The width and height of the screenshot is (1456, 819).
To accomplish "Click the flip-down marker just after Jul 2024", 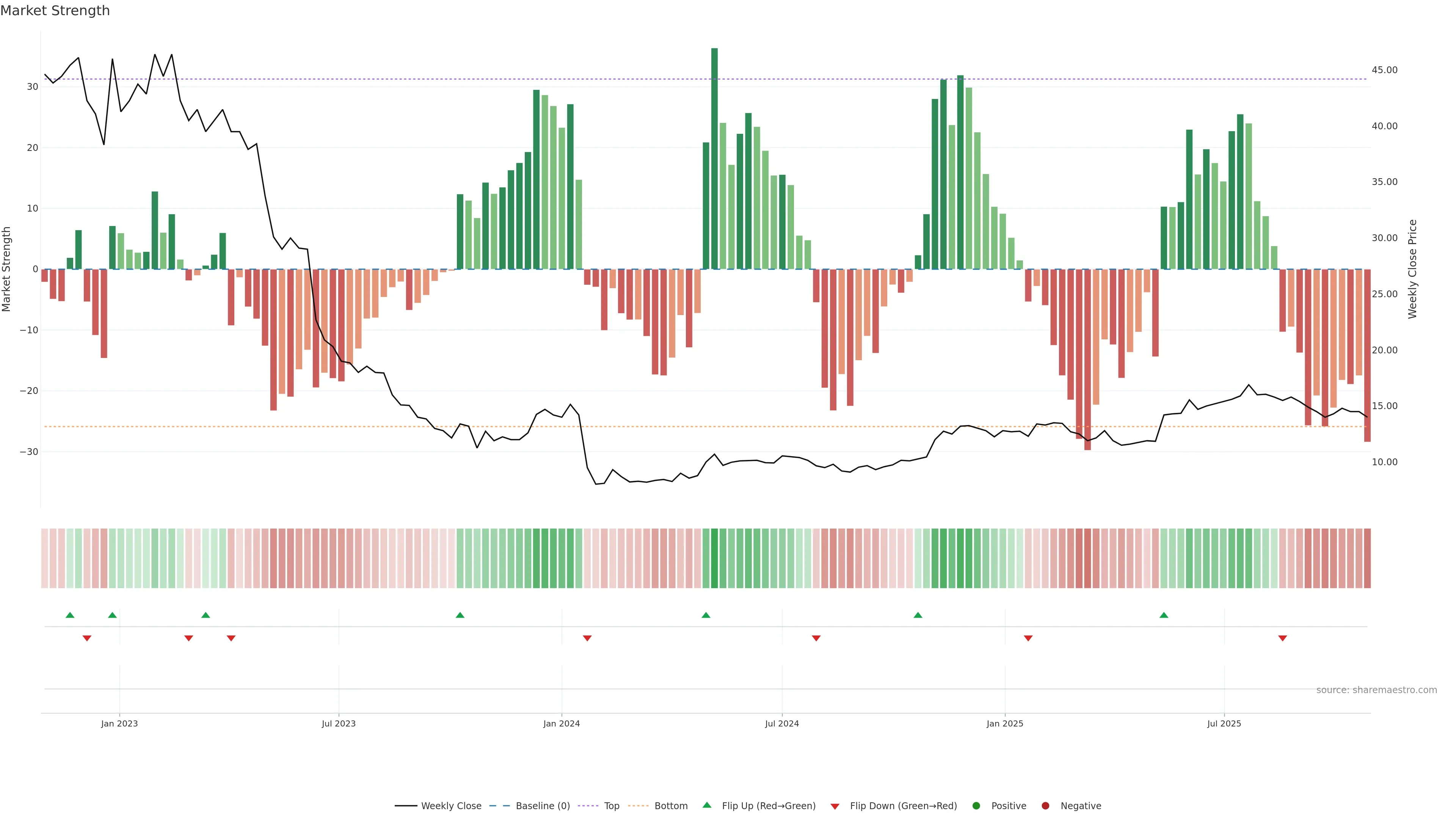I will [x=816, y=638].
